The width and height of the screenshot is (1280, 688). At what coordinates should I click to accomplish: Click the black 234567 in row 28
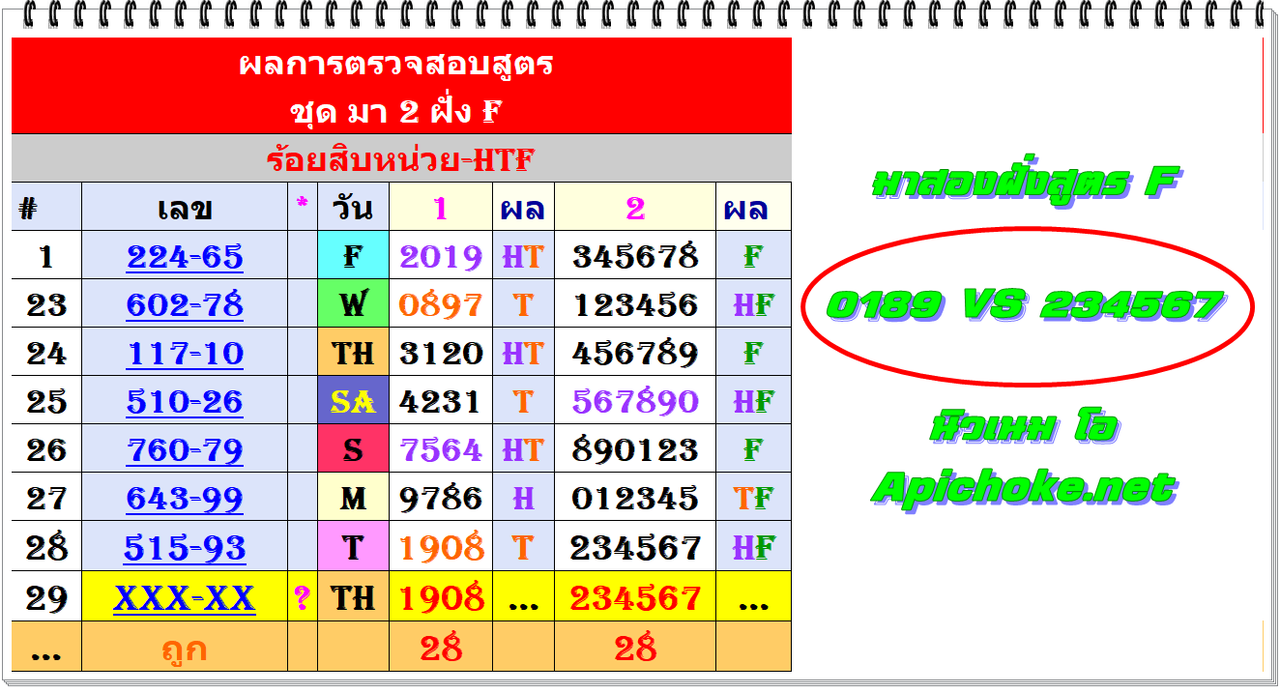tap(635, 548)
